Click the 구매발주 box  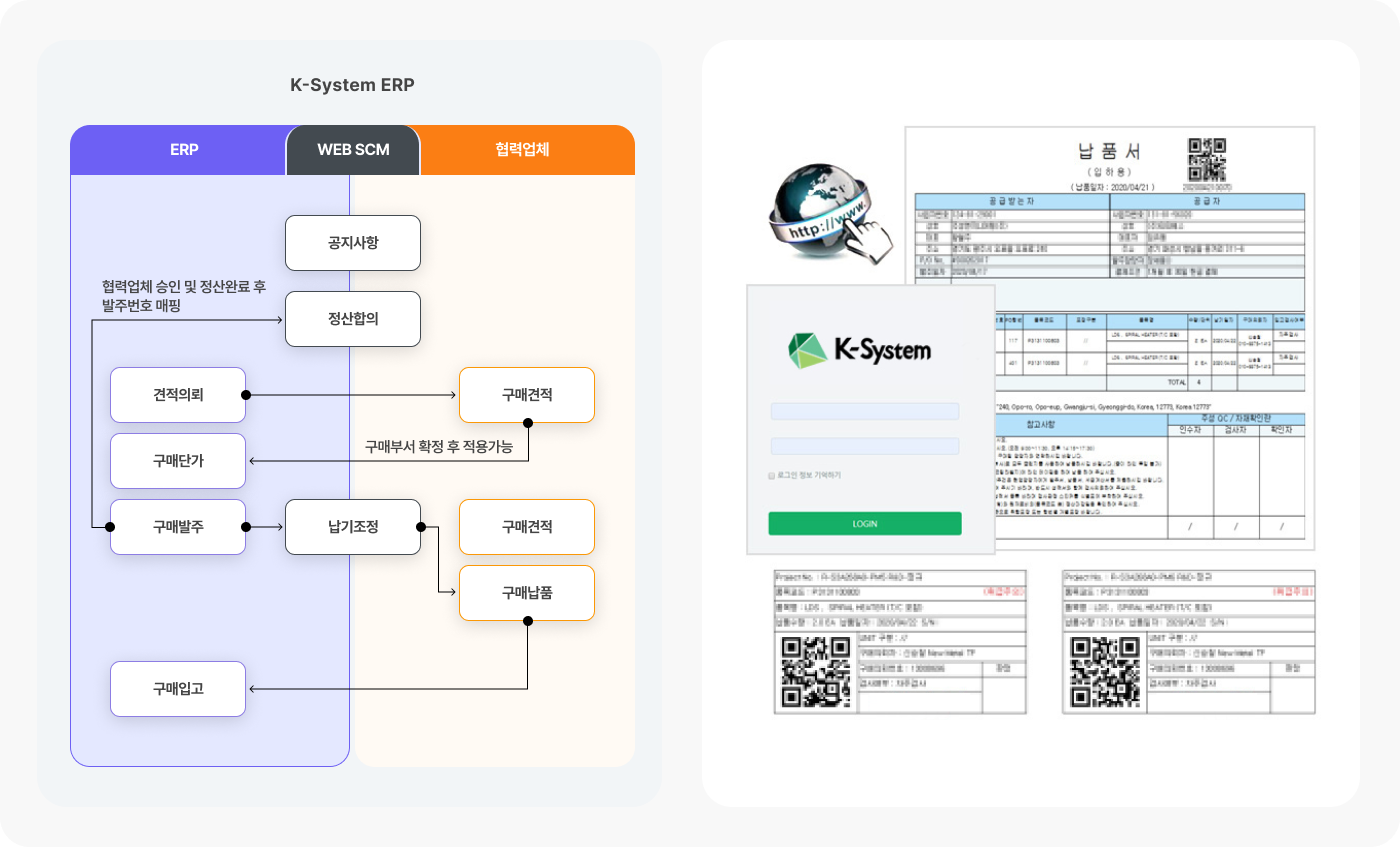[178, 527]
